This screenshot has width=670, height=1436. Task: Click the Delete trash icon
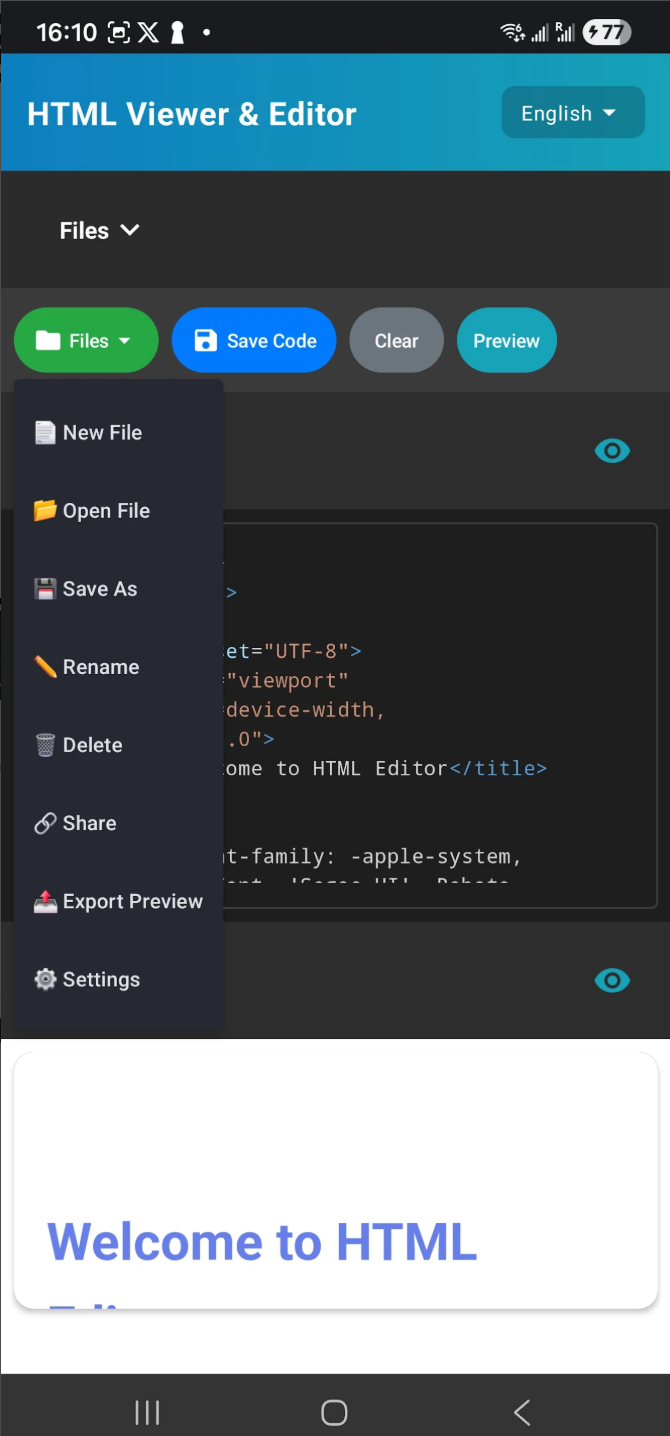click(45, 744)
